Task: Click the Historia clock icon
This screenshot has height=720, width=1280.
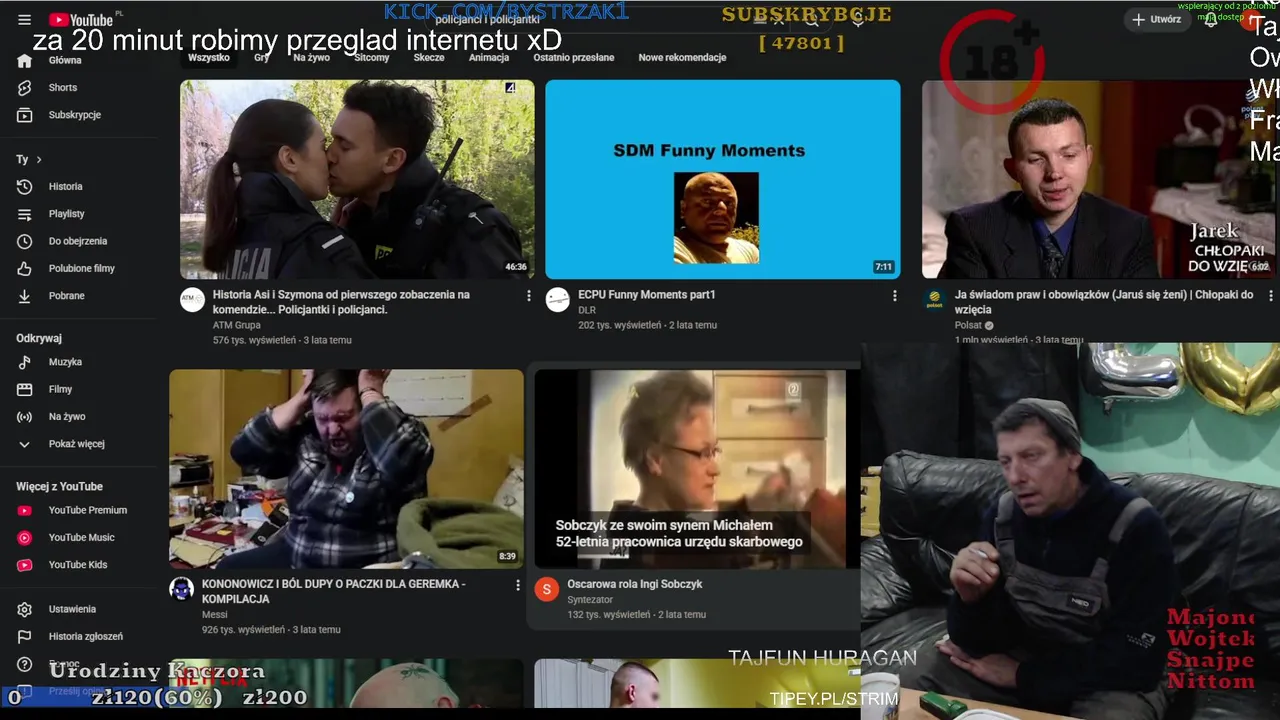Action: (x=25, y=187)
